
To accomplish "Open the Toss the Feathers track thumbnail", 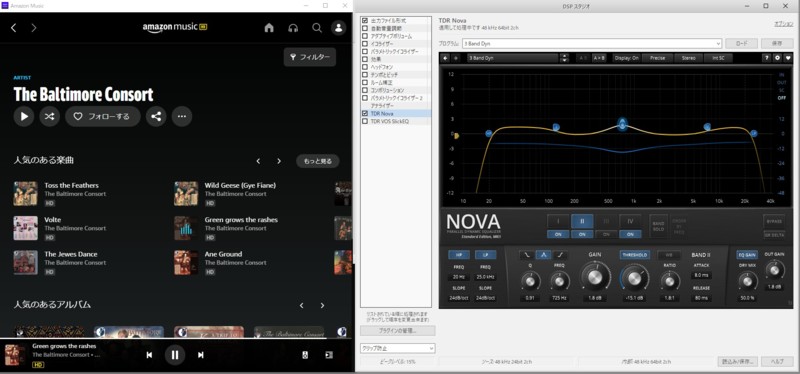I will coord(26,193).
